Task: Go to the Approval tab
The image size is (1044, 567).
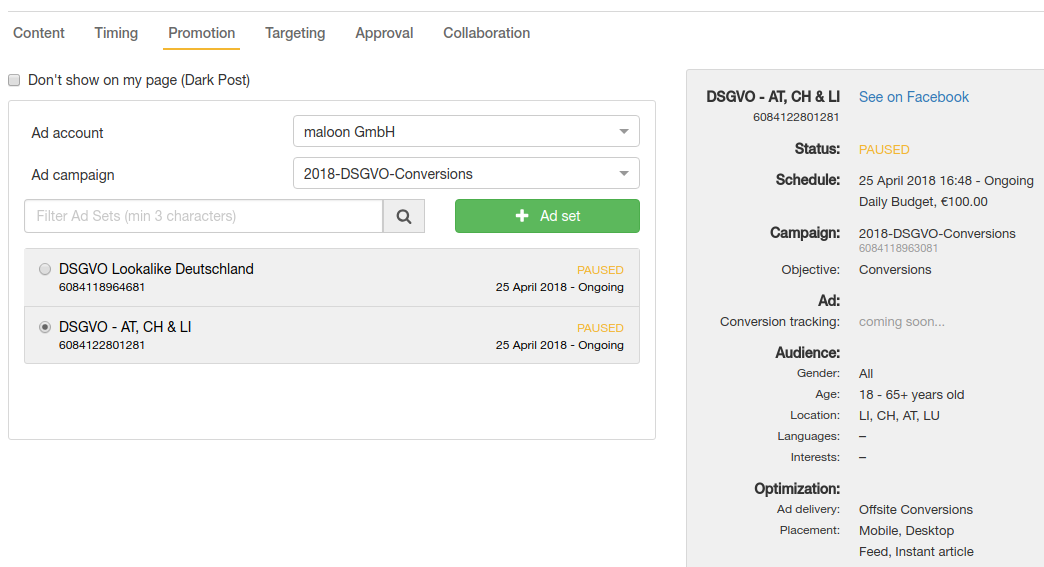Action: (384, 33)
